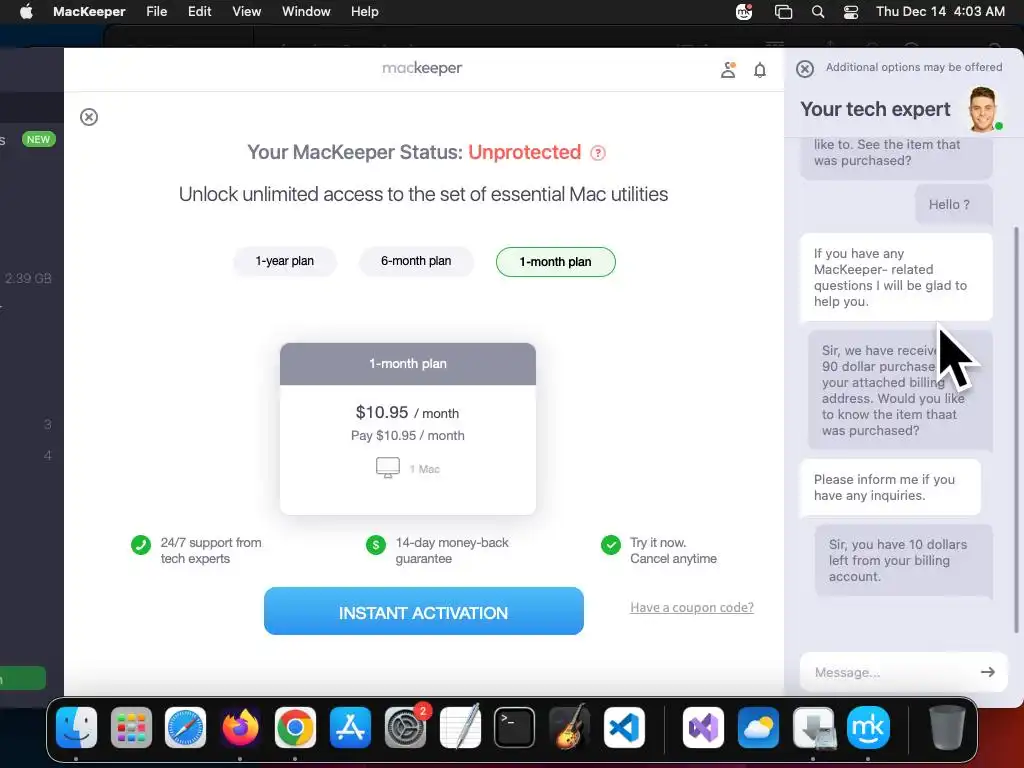Select the 1-year plan option

[285, 261]
